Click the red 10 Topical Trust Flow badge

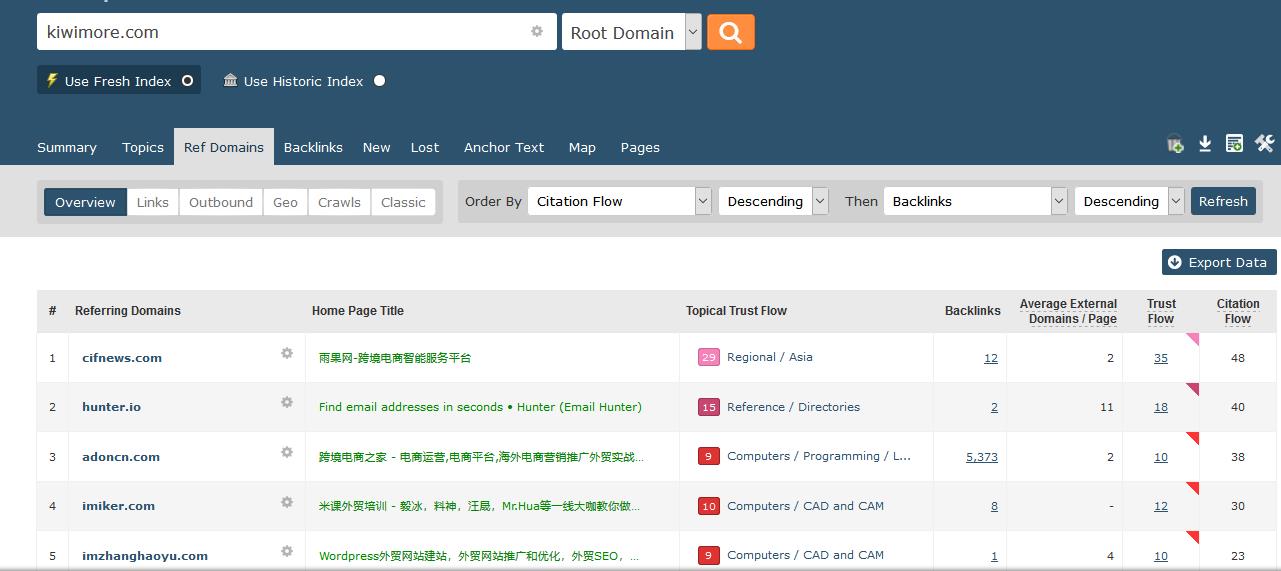click(709, 506)
